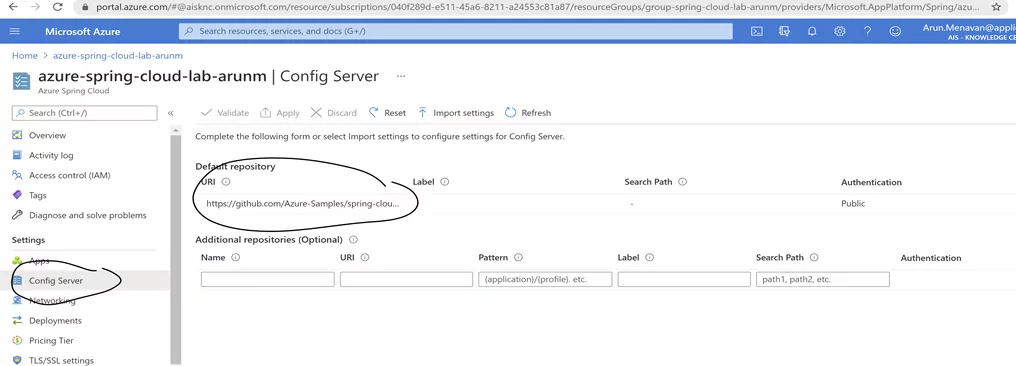Focus the global search resources box
The width and height of the screenshot is (1016, 366).
pos(456,31)
